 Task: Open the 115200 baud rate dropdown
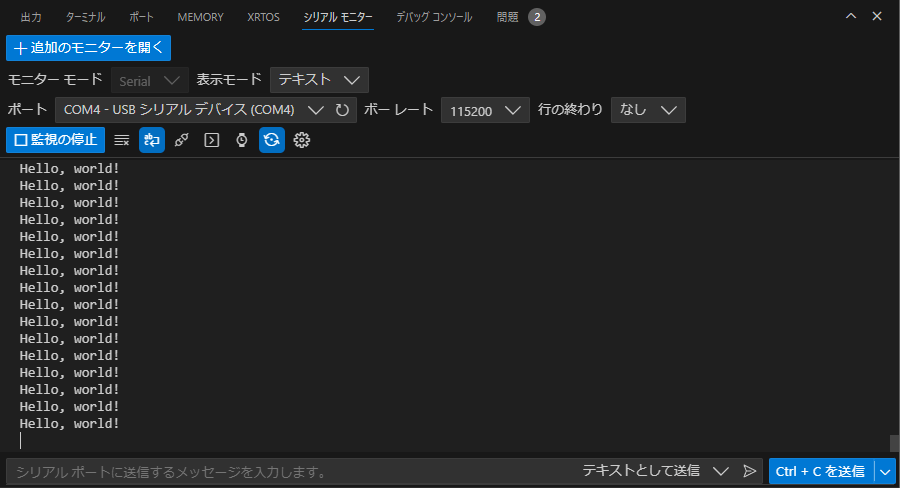(x=485, y=110)
